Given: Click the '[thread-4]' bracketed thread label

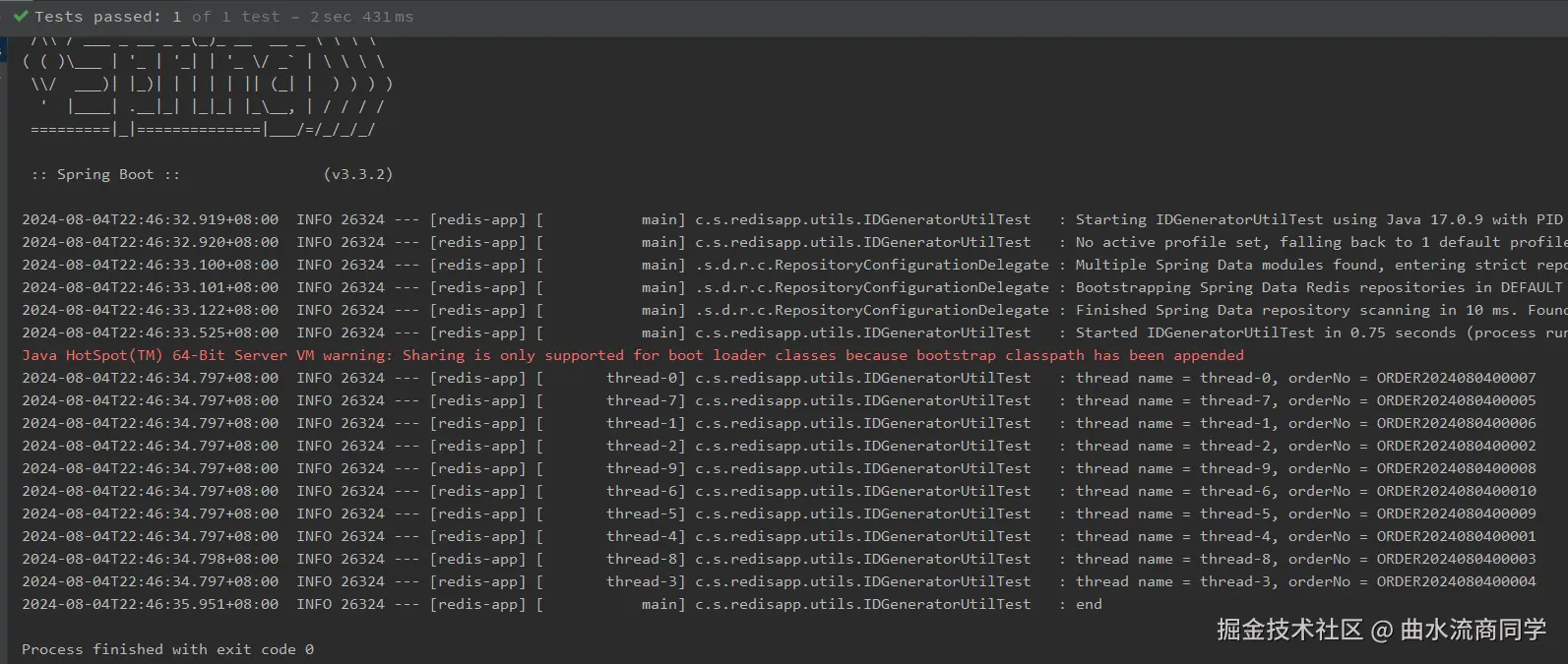Looking at the screenshot, I should 611,536.
